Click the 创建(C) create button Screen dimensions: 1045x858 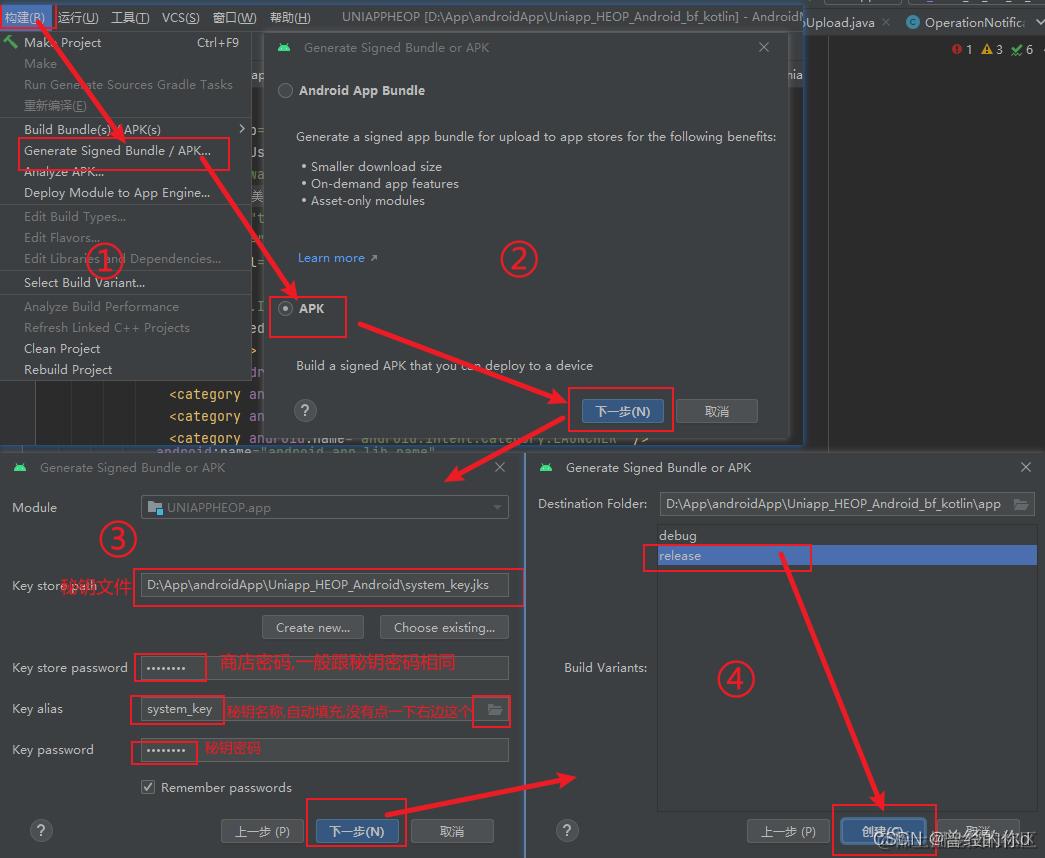click(883, 831)
